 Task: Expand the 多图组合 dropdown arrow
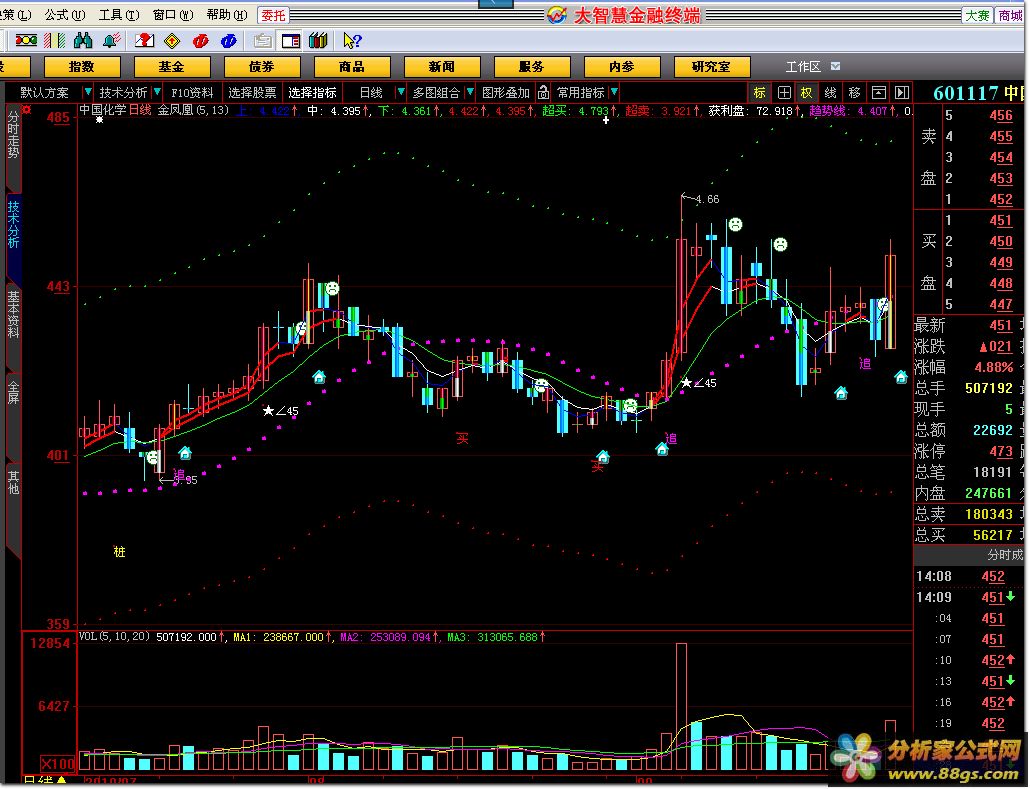470,93
